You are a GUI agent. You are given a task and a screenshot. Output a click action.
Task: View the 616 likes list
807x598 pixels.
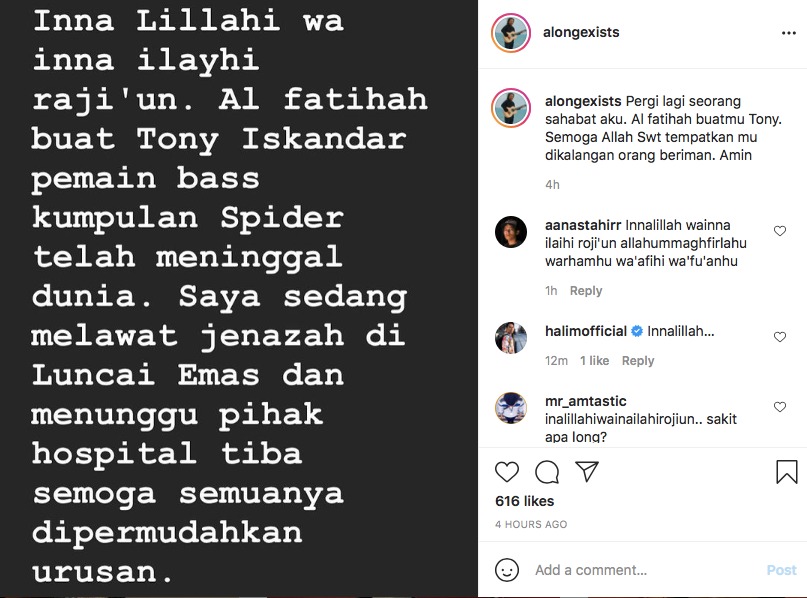(x=524, y=501)
